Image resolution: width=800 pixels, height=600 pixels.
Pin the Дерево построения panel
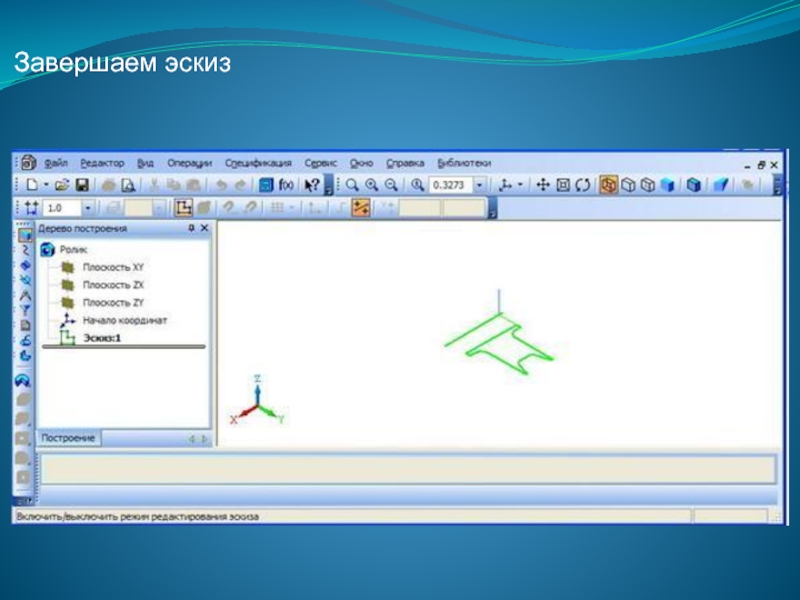(x=191, y=228)
